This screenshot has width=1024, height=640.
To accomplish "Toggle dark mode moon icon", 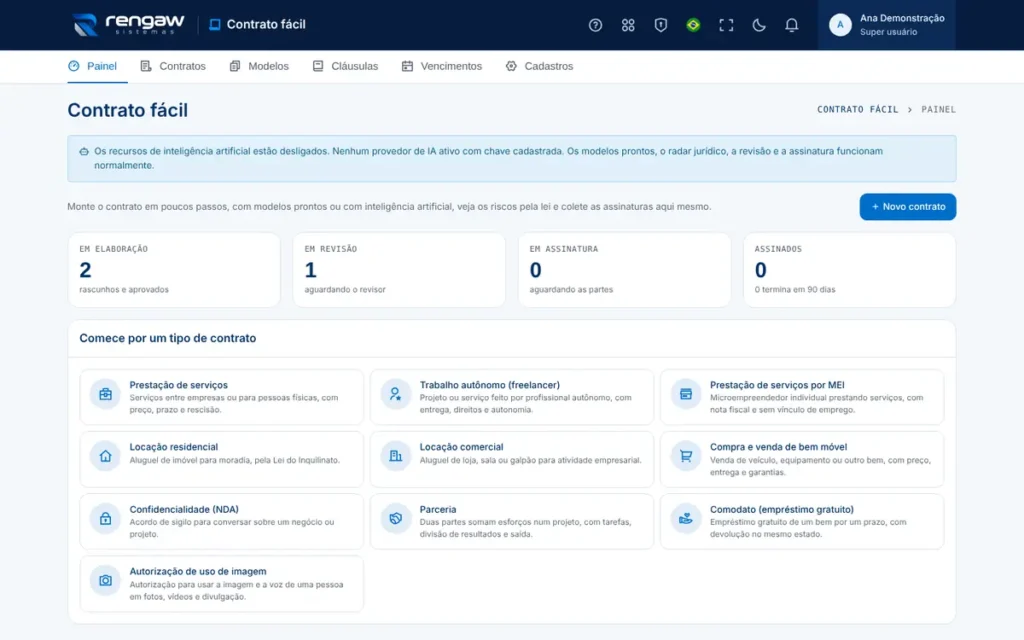I will tap(758, 25).
